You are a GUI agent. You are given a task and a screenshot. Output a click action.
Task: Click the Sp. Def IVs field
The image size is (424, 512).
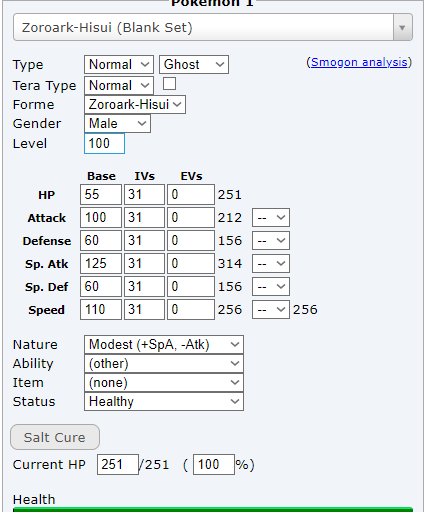pos(144,286)
